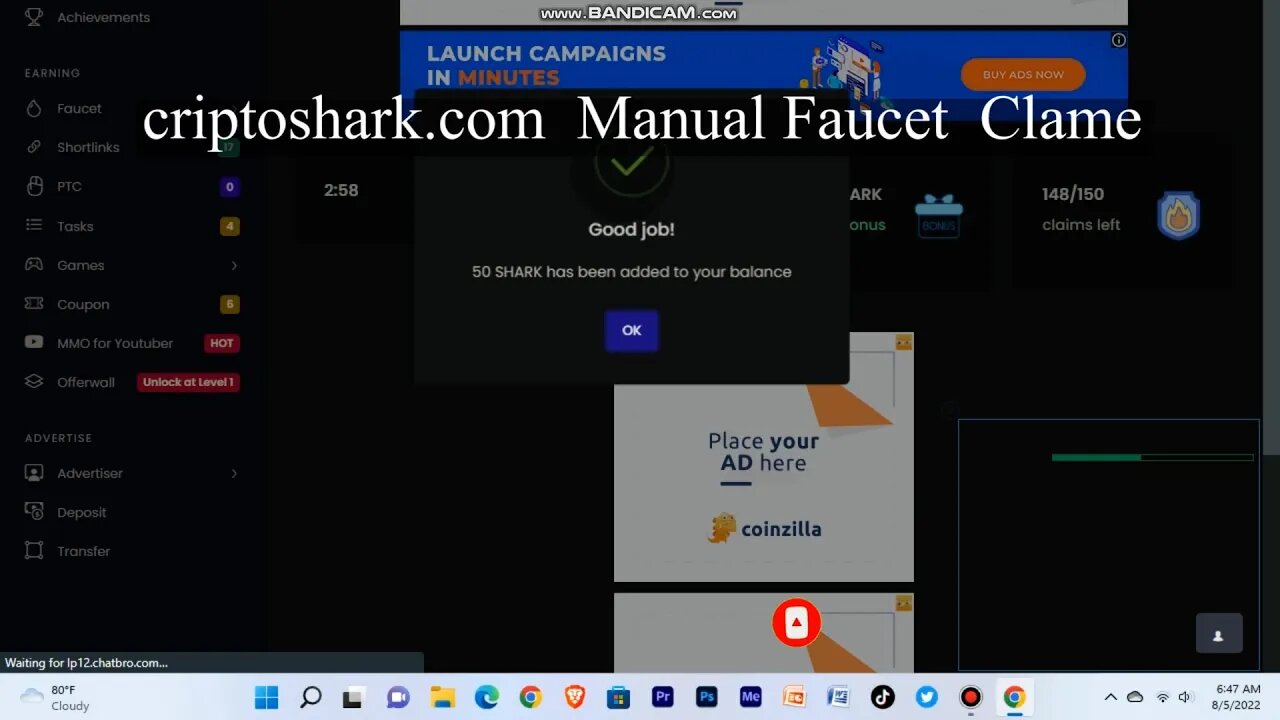Open TikTok from taskbar
1280x720 pixels.
882,697
